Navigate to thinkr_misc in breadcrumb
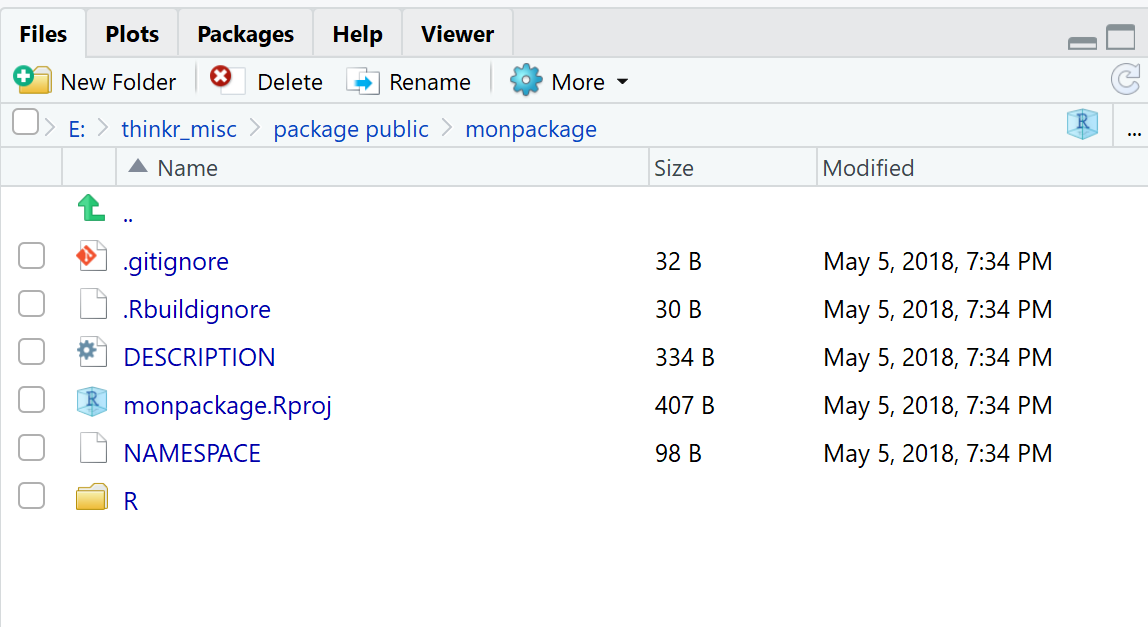 [179, 129]
